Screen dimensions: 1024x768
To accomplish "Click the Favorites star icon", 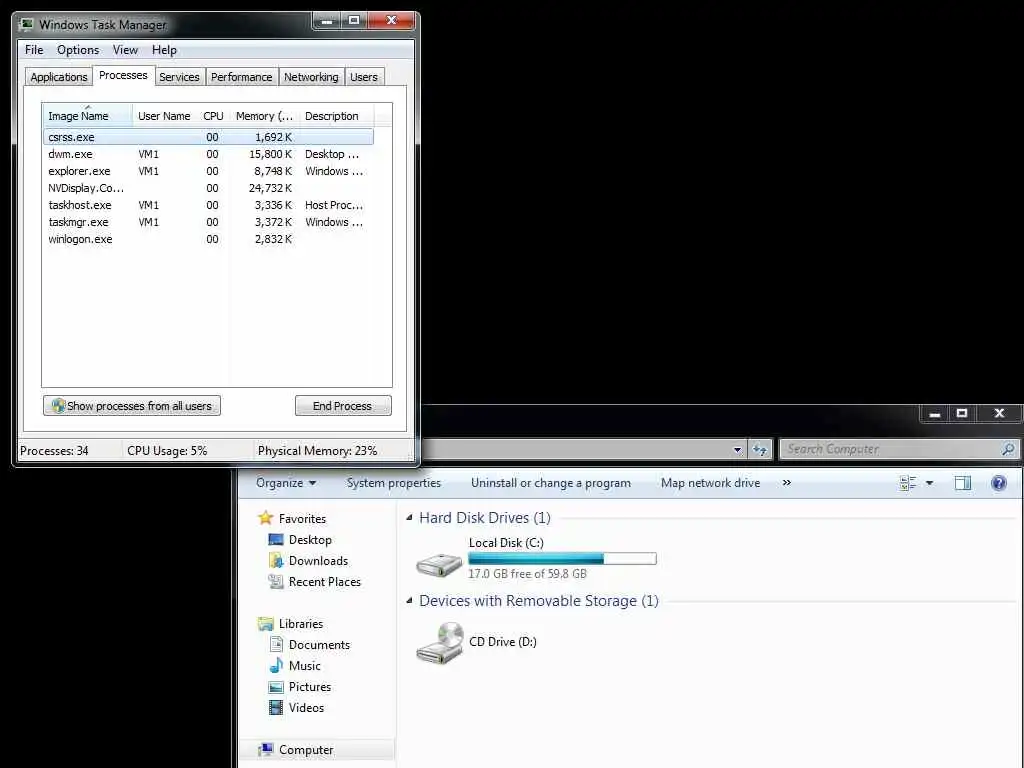I will pos(265,518).
